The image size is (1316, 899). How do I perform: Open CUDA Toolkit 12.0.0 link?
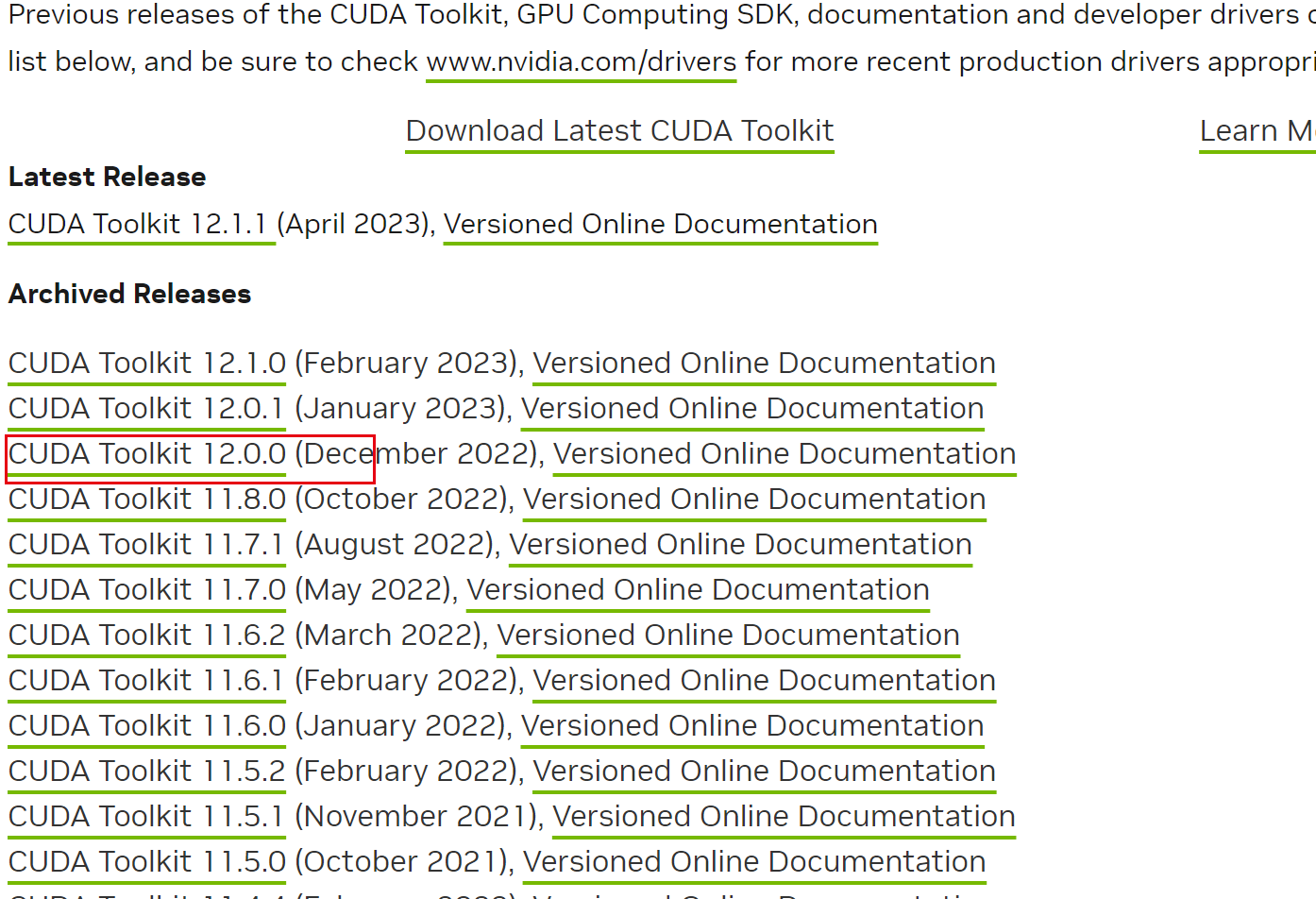coord(147,454)
